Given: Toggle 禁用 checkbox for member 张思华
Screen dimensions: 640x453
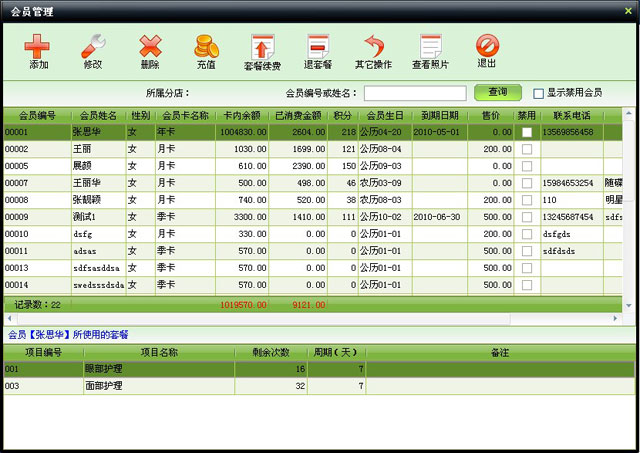Looking at the screenshot, I should coord(527,132).
